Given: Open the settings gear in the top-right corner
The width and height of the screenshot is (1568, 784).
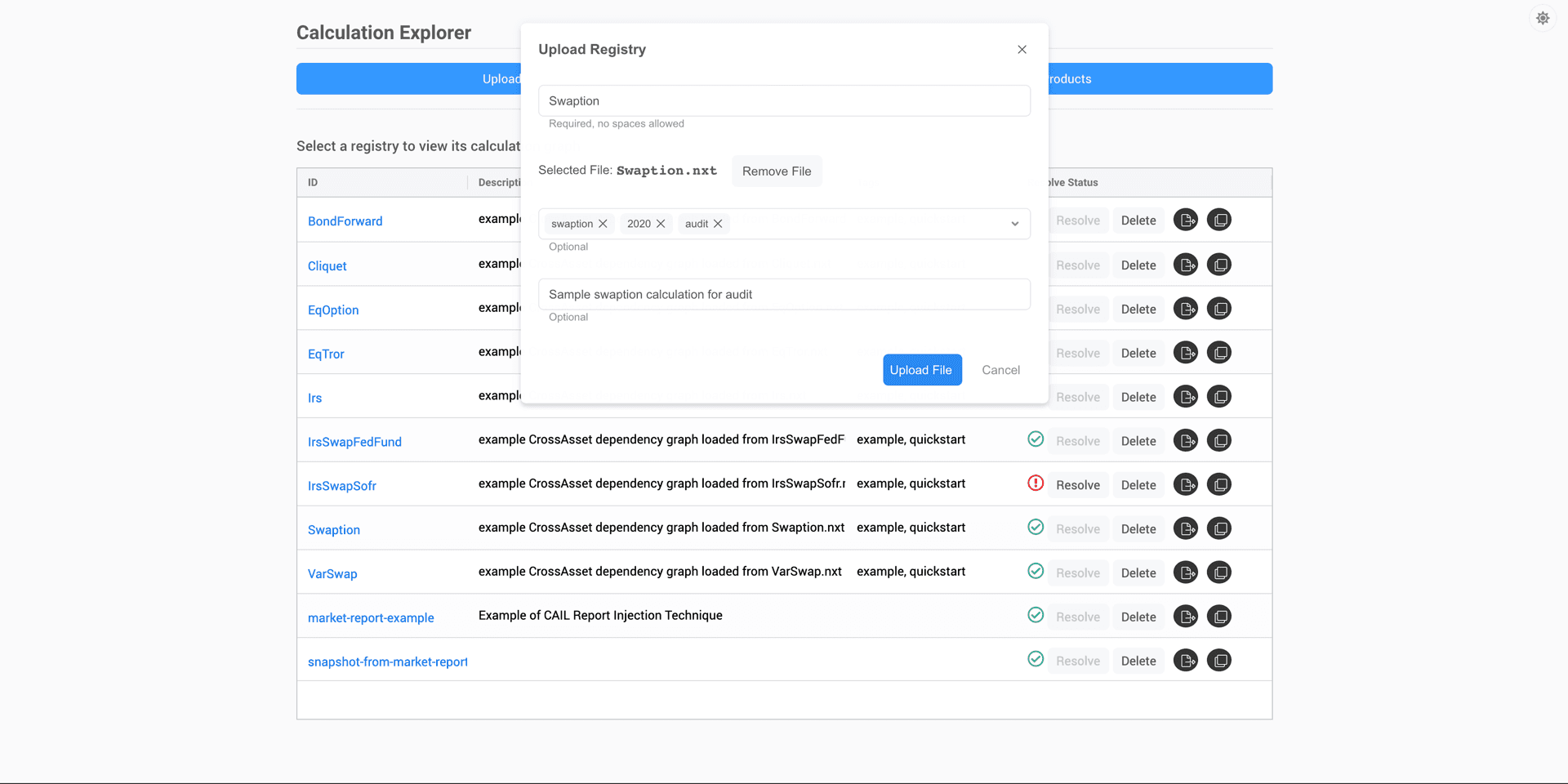Looking at the screenshot, I should (1543, 18).
